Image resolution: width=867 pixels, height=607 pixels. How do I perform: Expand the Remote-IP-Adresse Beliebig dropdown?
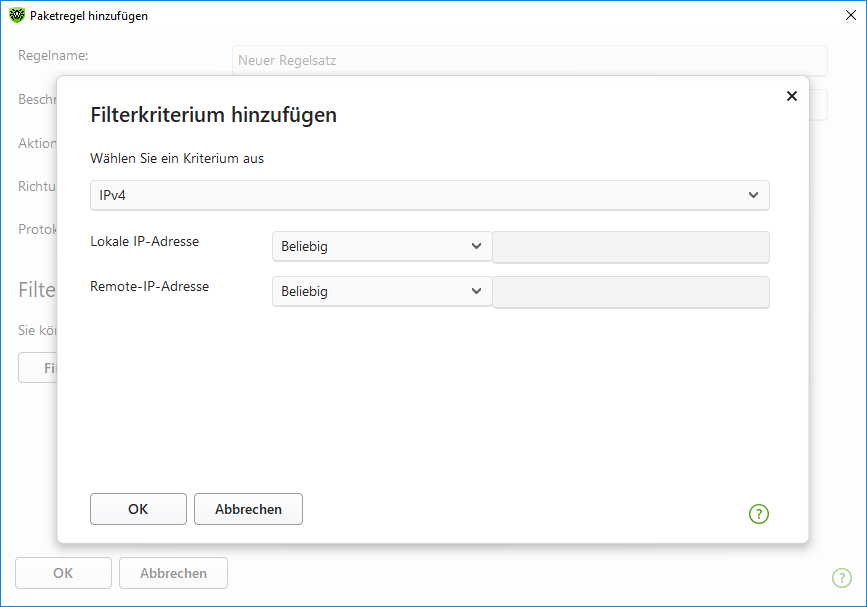click(x=381, y=292)
